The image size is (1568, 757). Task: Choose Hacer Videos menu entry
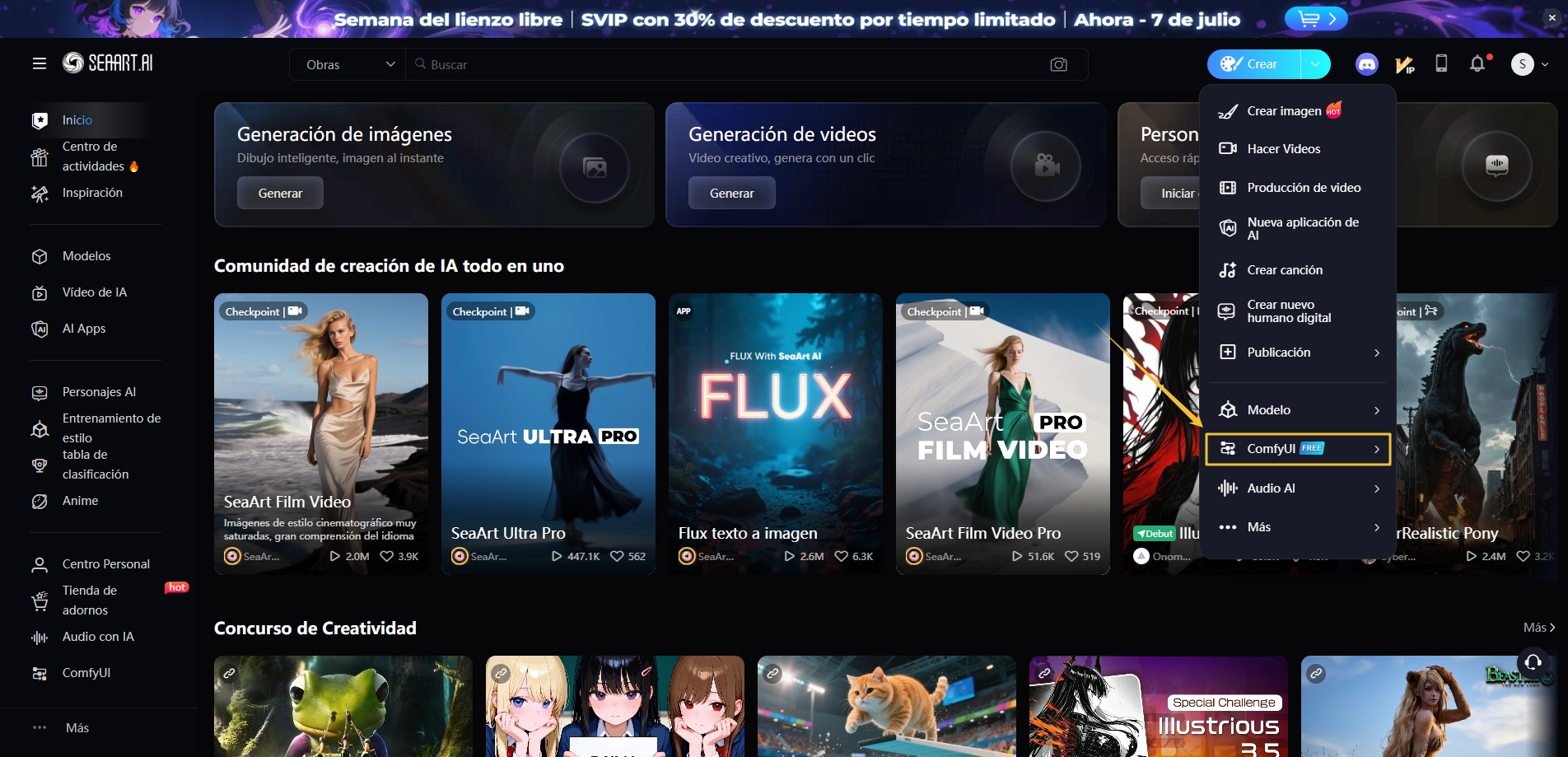click(1283, 149)
